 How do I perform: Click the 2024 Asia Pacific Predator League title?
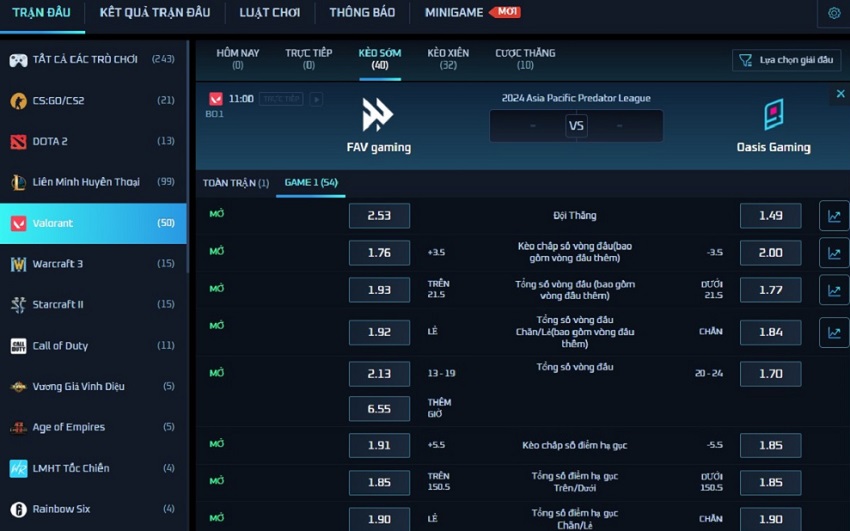click(576, 98)
